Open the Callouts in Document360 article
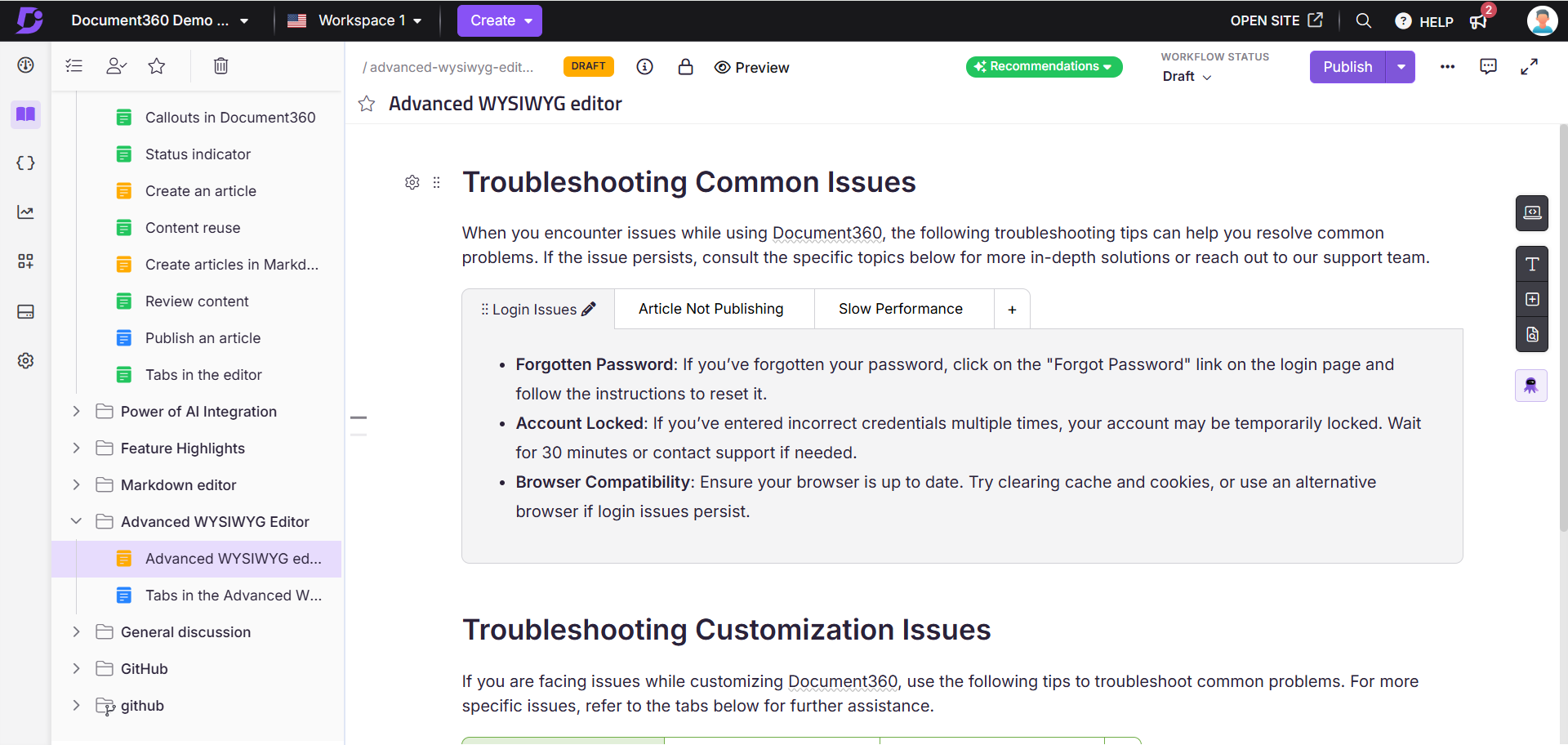 tap(230, 117)
